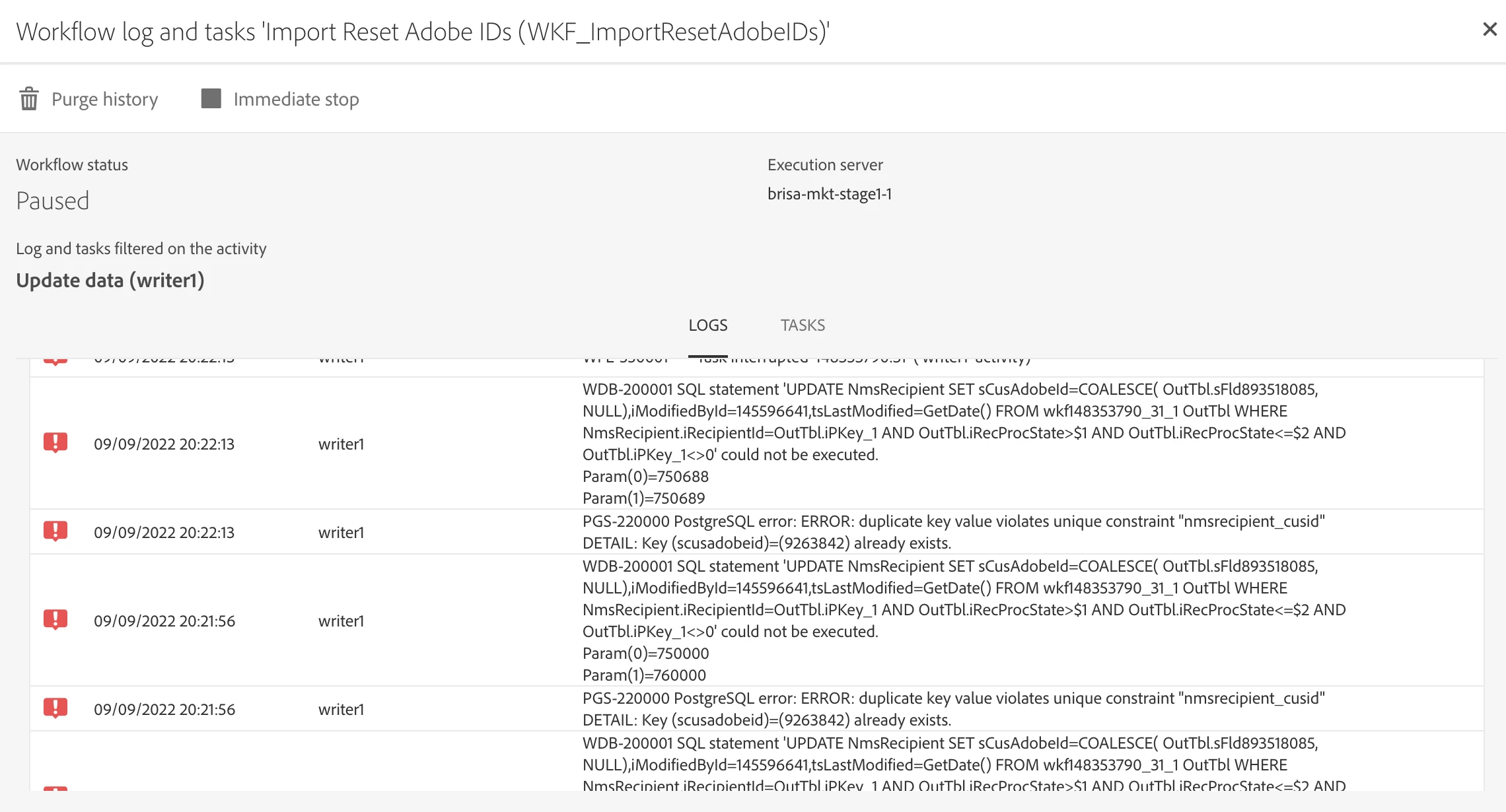Click the Purge history trash icon
The image size is (1506, 812).
pyautogui.click(x=29, y=99)
